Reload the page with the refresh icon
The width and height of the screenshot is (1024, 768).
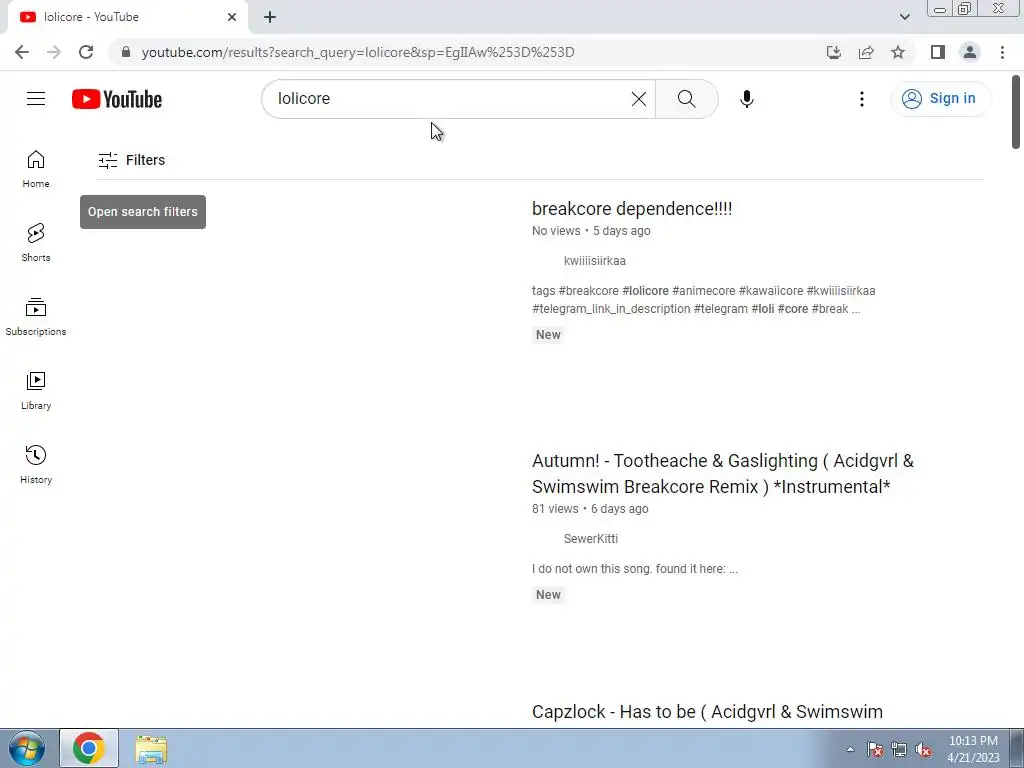pos(86,52)
